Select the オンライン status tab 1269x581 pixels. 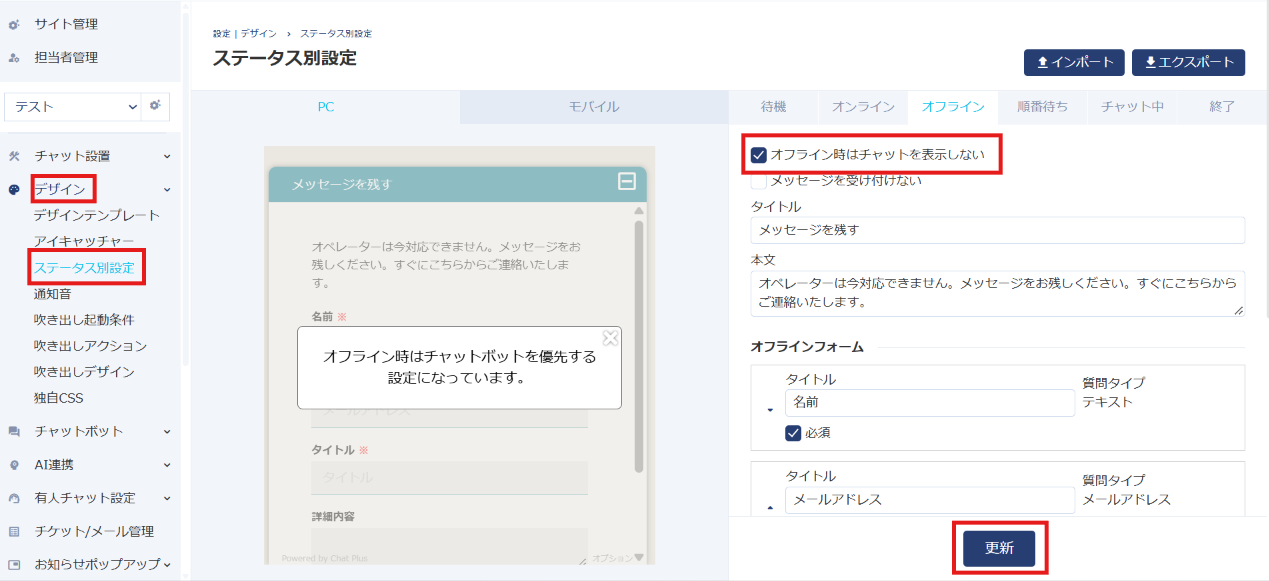point(863,107)
